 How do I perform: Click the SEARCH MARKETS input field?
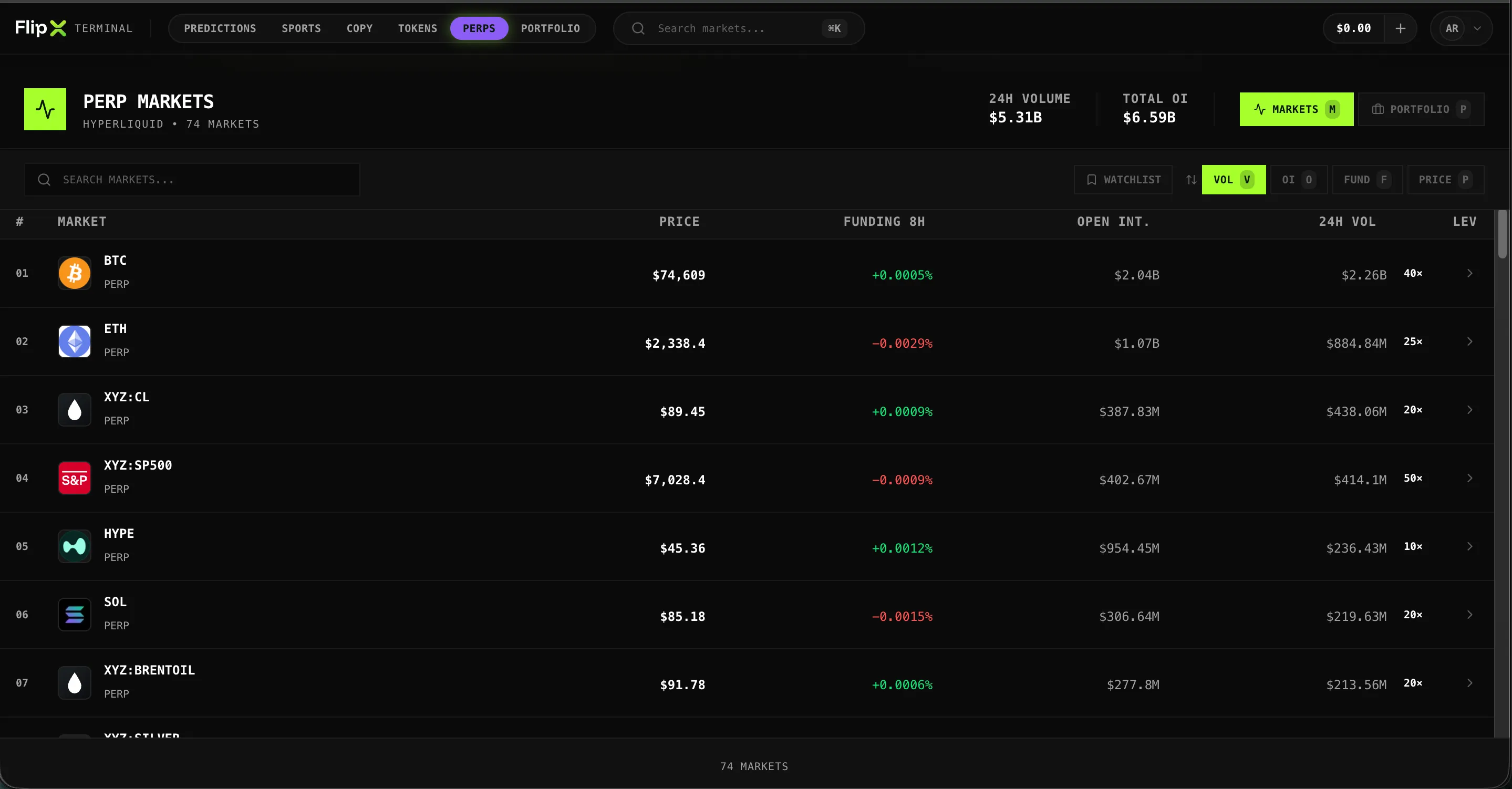(192, 180)
